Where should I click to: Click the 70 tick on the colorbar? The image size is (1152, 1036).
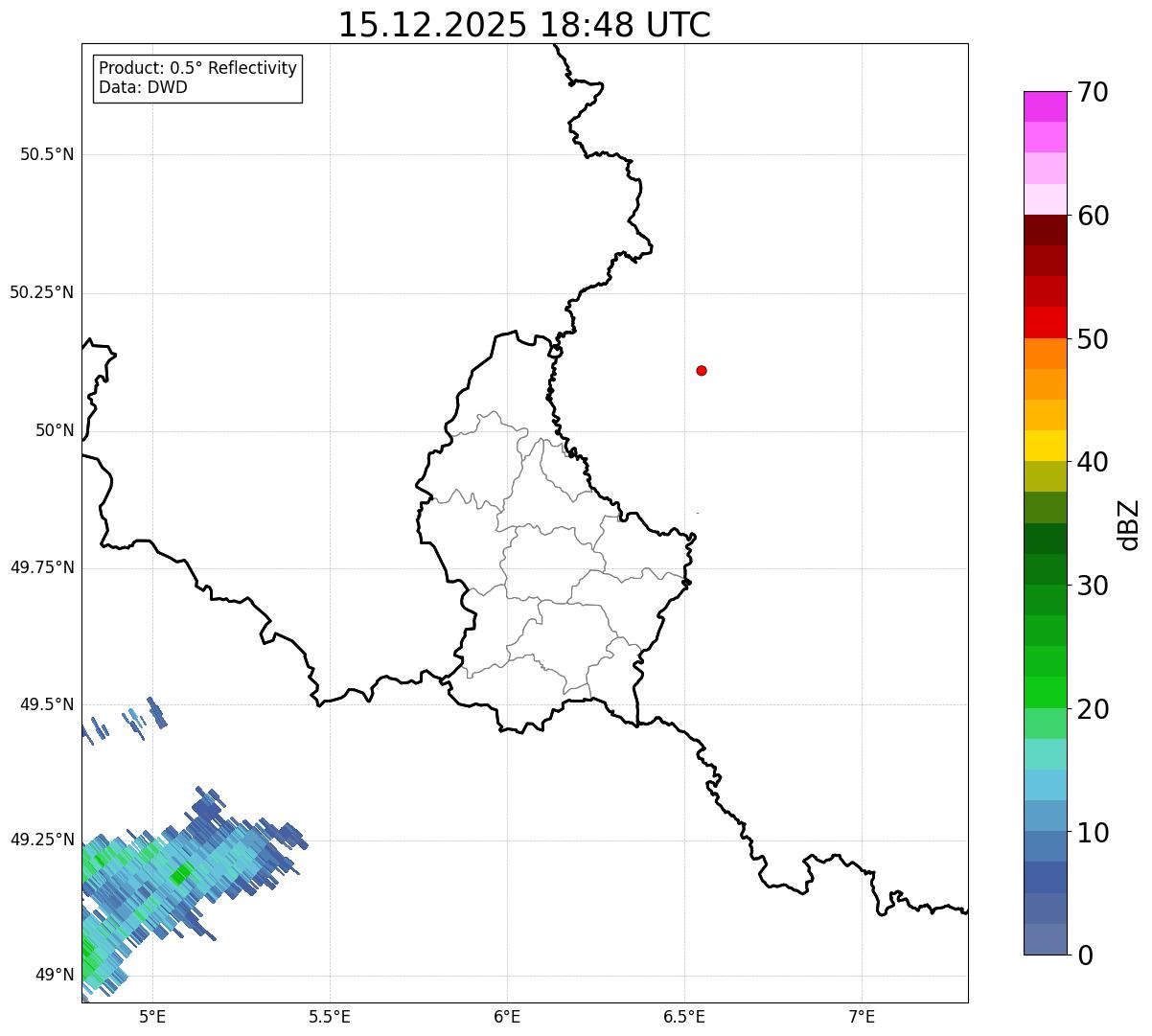[x=1094, y=92]
